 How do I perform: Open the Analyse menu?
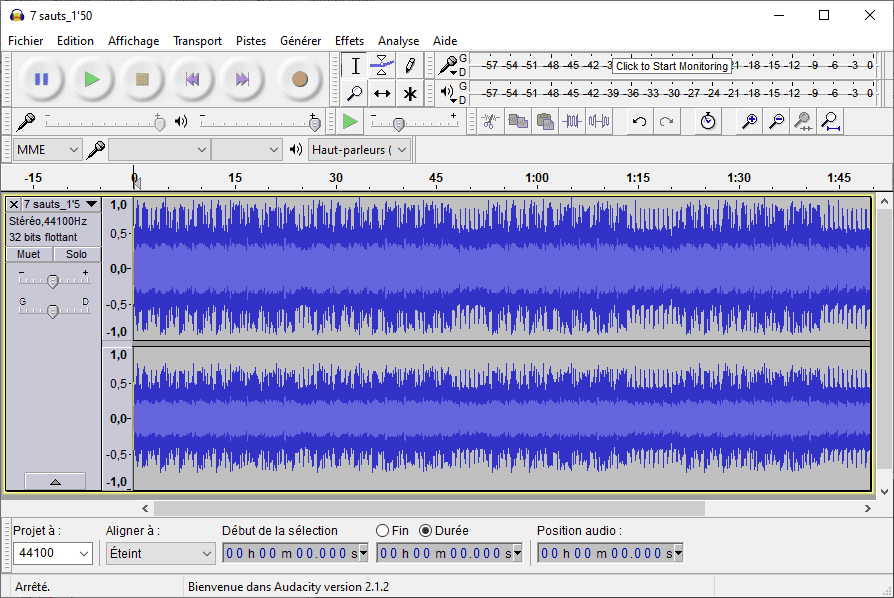[x=399, y=41]
